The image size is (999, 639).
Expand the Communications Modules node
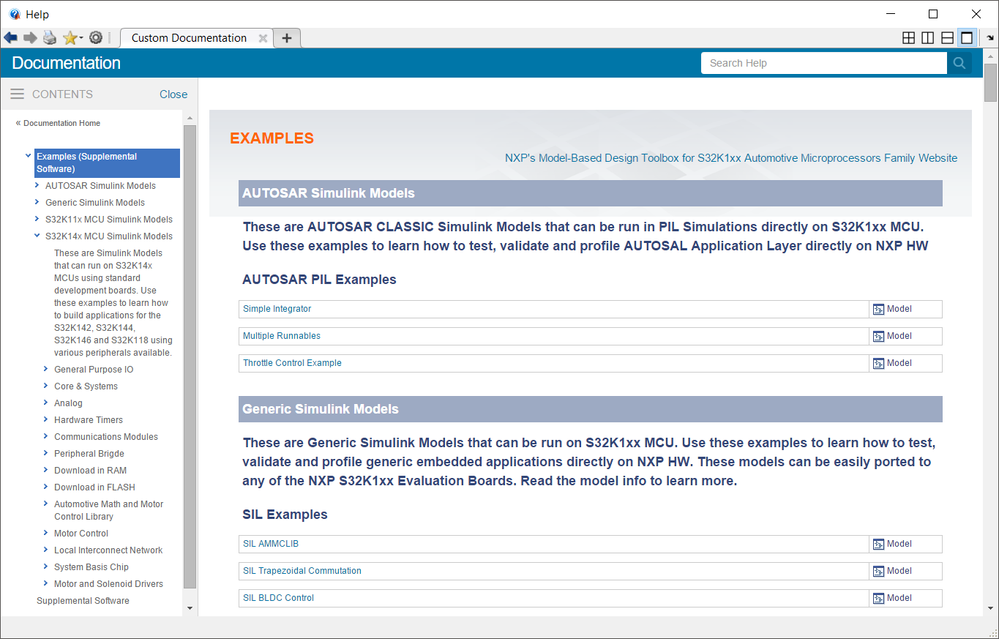tap(46, 436)
